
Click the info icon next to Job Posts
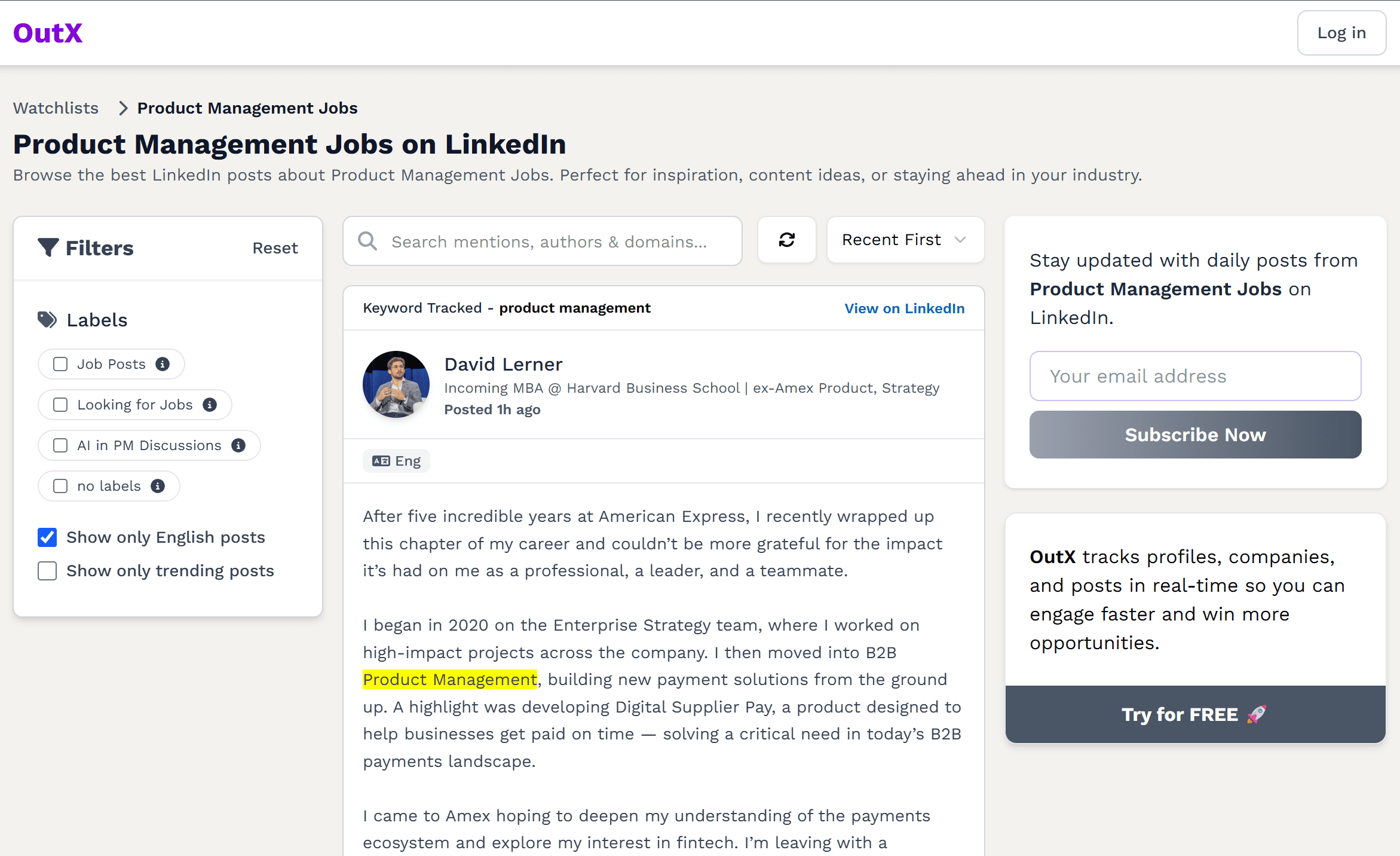tap(163, 363)
